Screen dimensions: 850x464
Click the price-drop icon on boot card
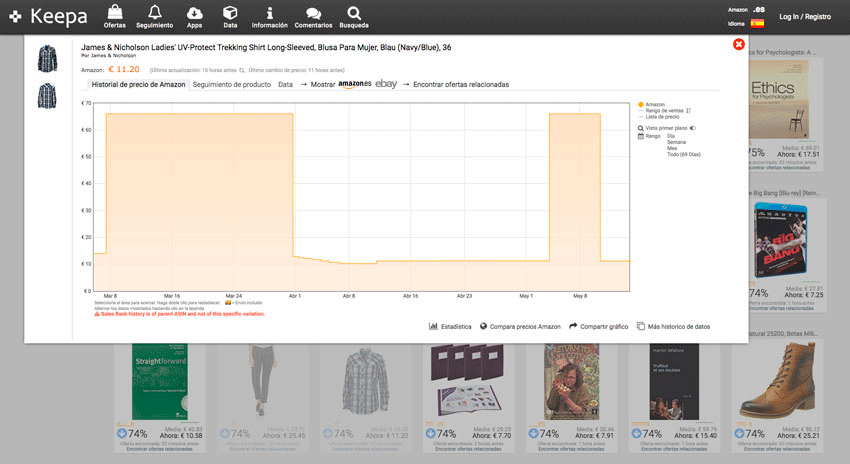click(x=739, y=434)
